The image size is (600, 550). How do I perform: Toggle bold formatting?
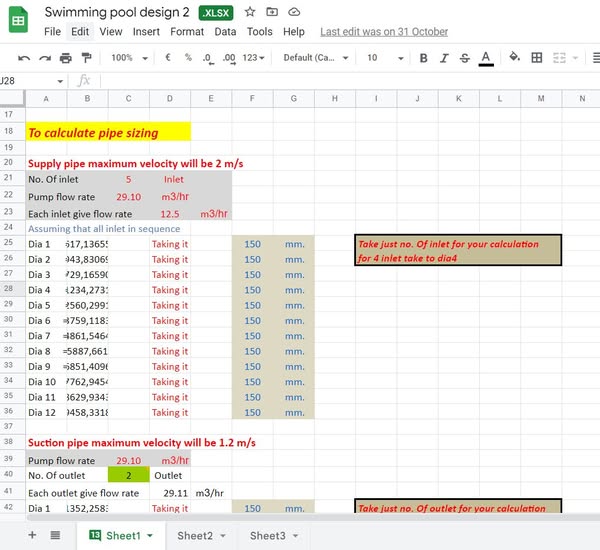[x=424, y=58]
